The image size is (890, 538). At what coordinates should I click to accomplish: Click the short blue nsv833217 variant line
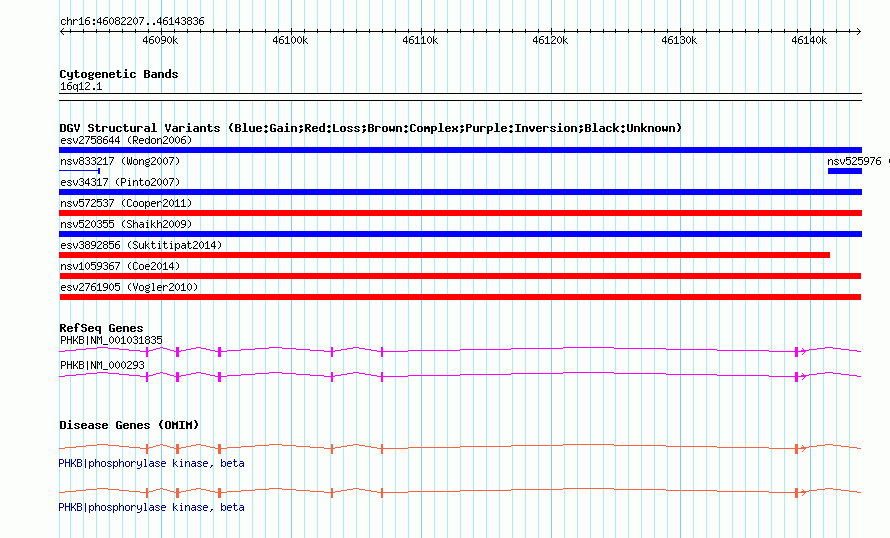tap(80, 171)
